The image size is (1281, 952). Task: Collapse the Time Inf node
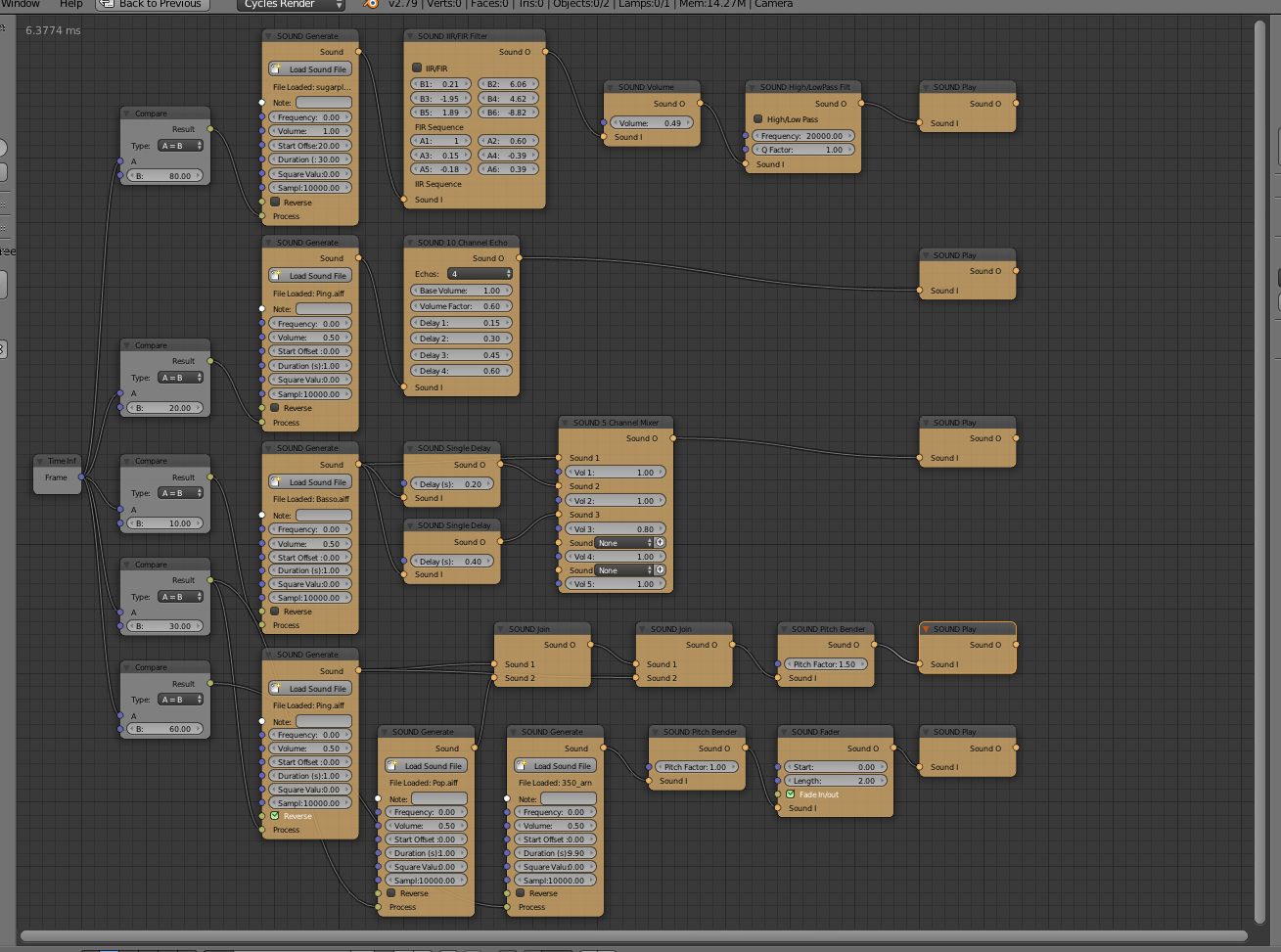[x=41, y=461]
